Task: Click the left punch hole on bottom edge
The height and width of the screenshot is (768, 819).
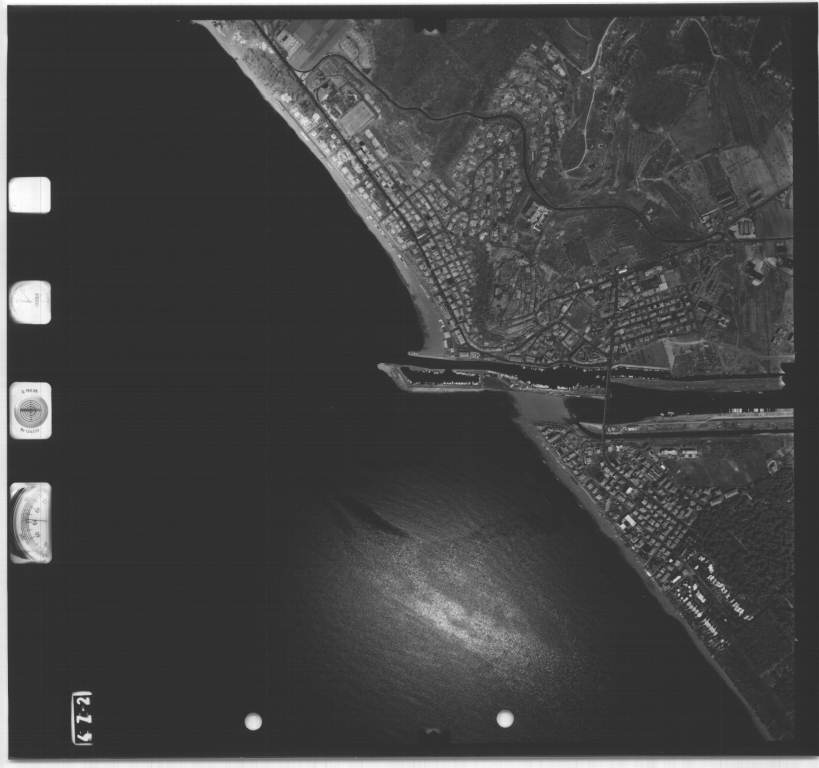Action: [253, 721]
